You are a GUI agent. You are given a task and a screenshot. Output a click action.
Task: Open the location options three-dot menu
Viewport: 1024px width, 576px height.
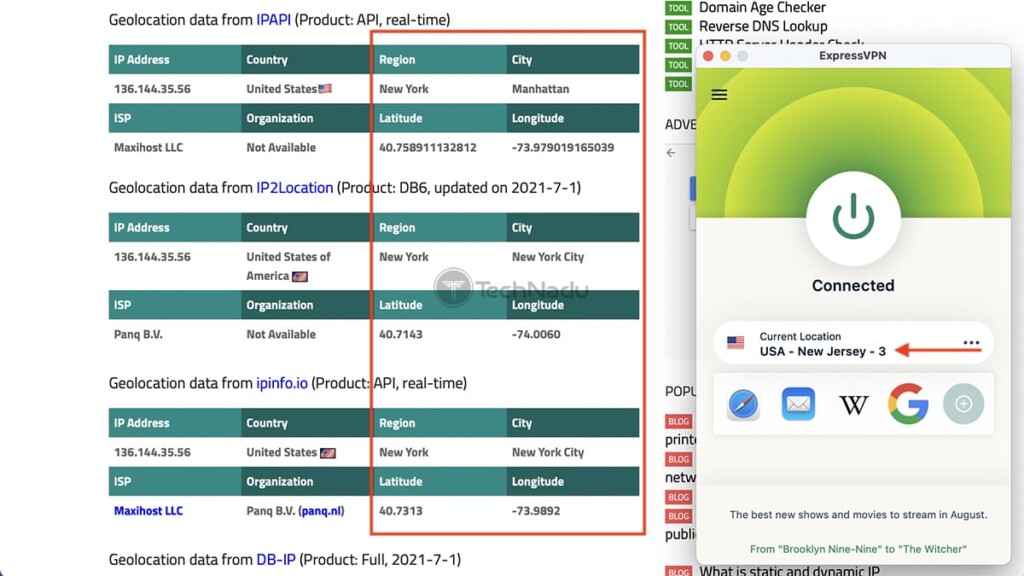[971, 343]
